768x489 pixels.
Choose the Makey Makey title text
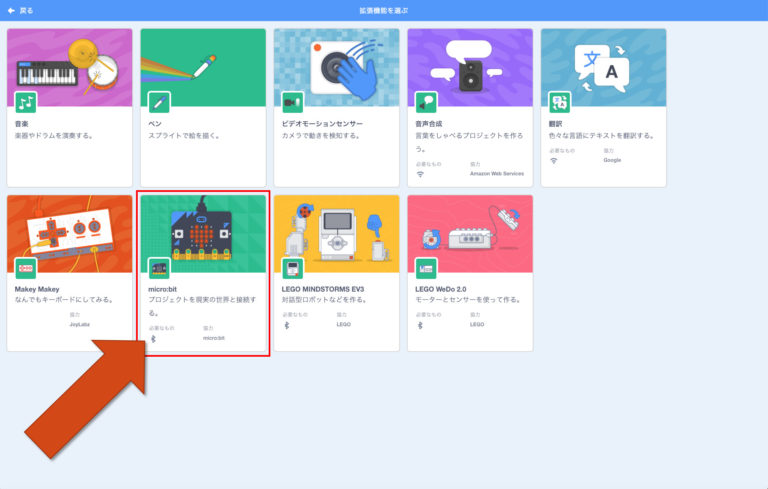(x=39, y=289)
